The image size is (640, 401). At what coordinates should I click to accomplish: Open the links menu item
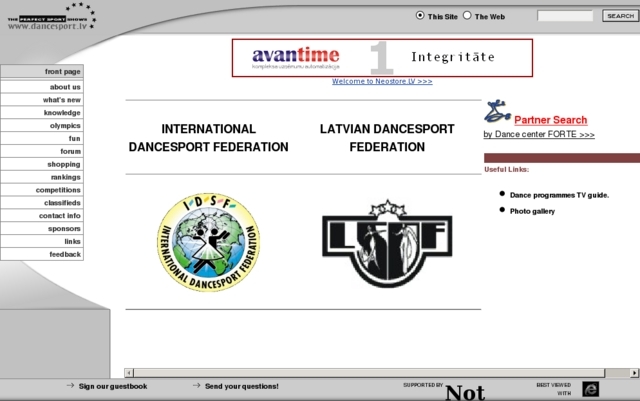[x=42, y=241]
